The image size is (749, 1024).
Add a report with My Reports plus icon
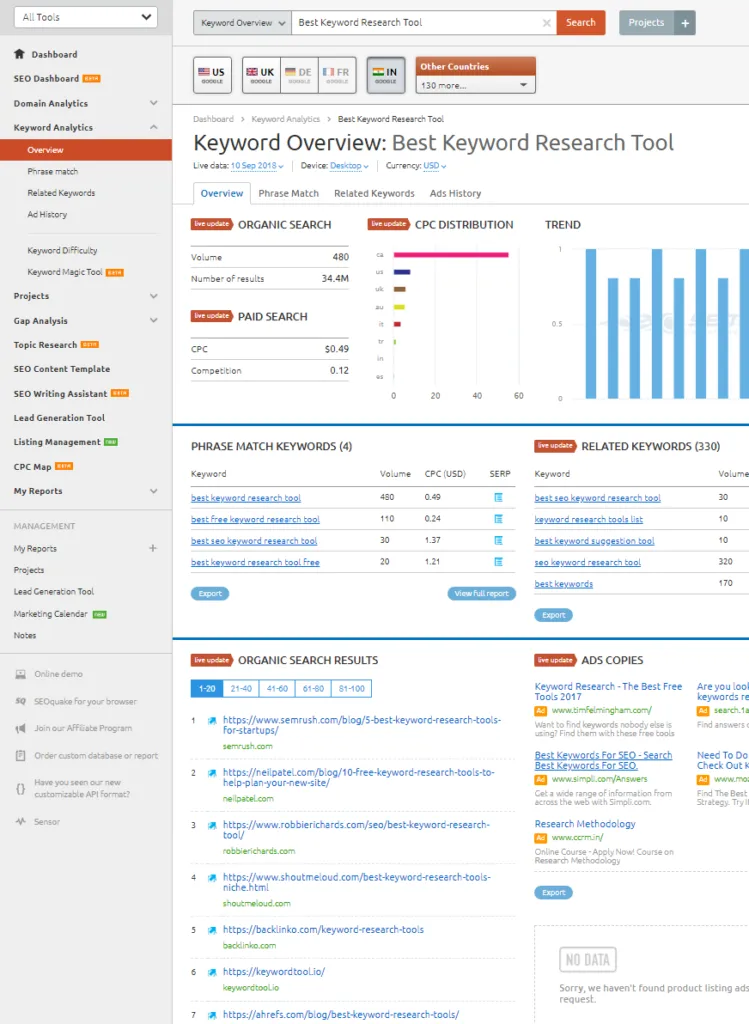coord(153,549)
